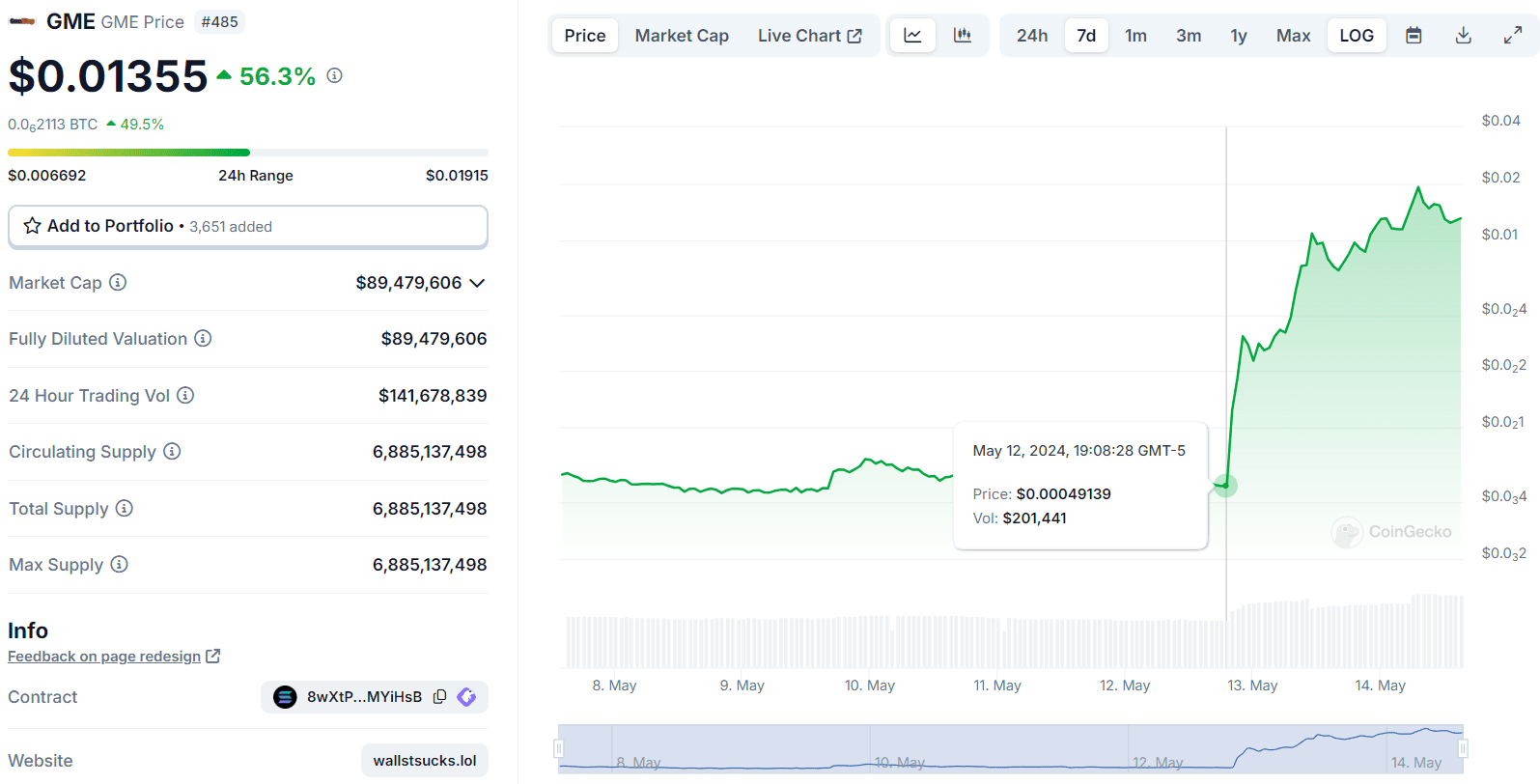Click the $0.04 y-axis label
The height and width of the screenshot is (784, 1540).
[x=1500, y=121]
